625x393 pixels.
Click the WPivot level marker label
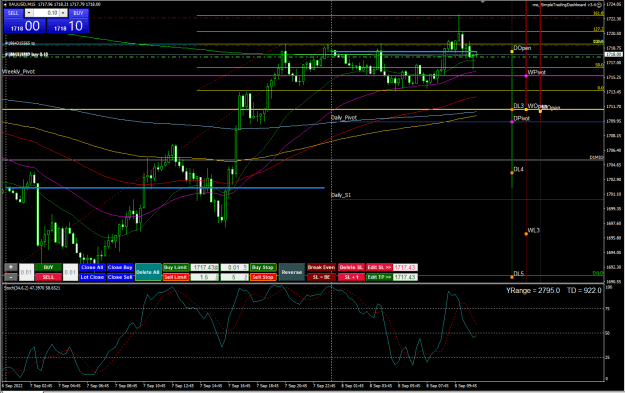tap(537, 73)
